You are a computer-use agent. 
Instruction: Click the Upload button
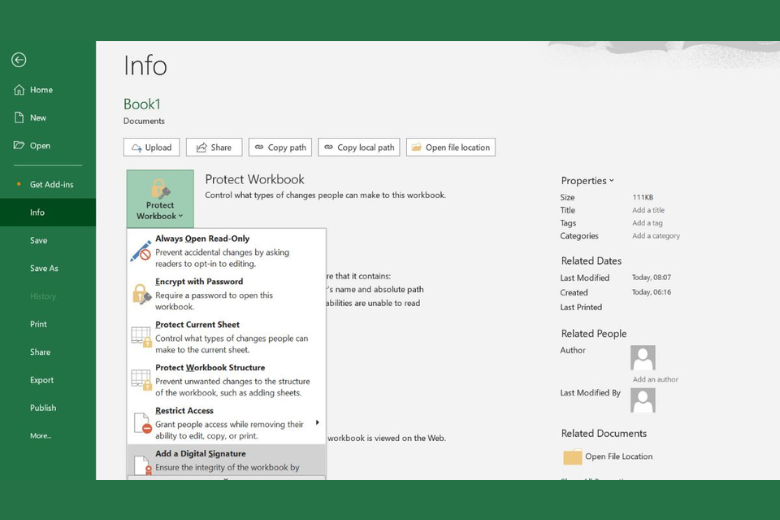151,147
